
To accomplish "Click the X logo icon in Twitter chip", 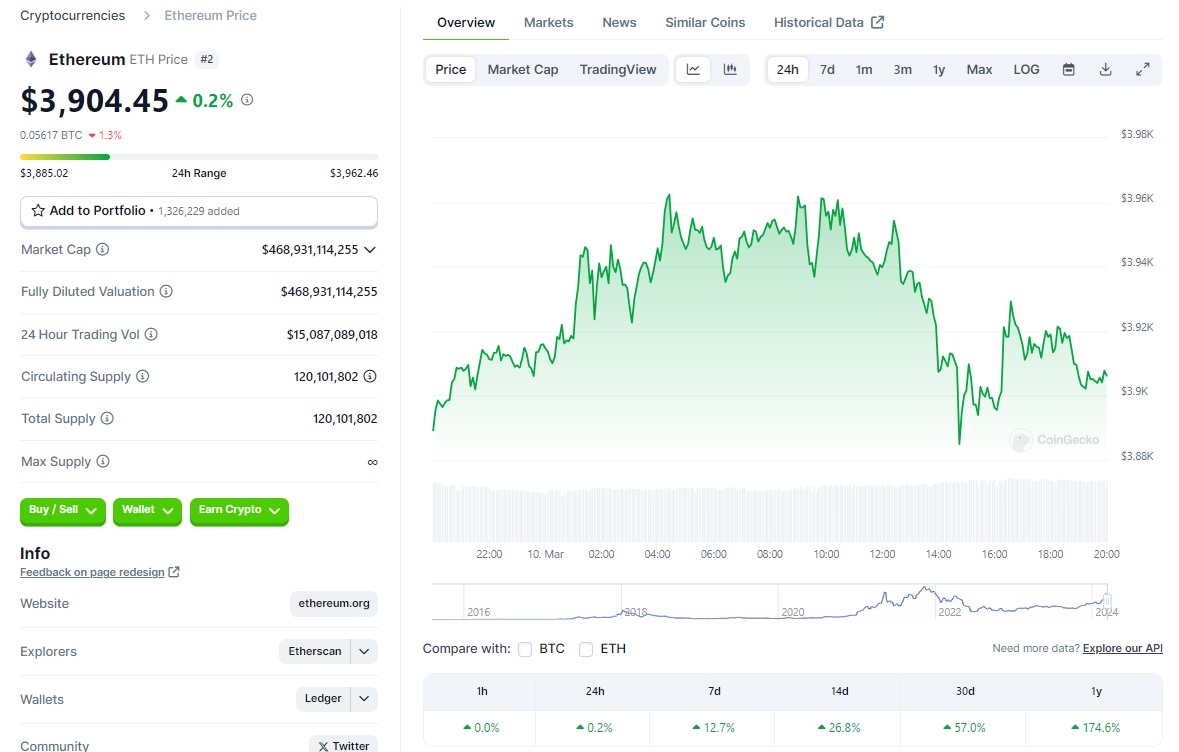I will [323, 746].
